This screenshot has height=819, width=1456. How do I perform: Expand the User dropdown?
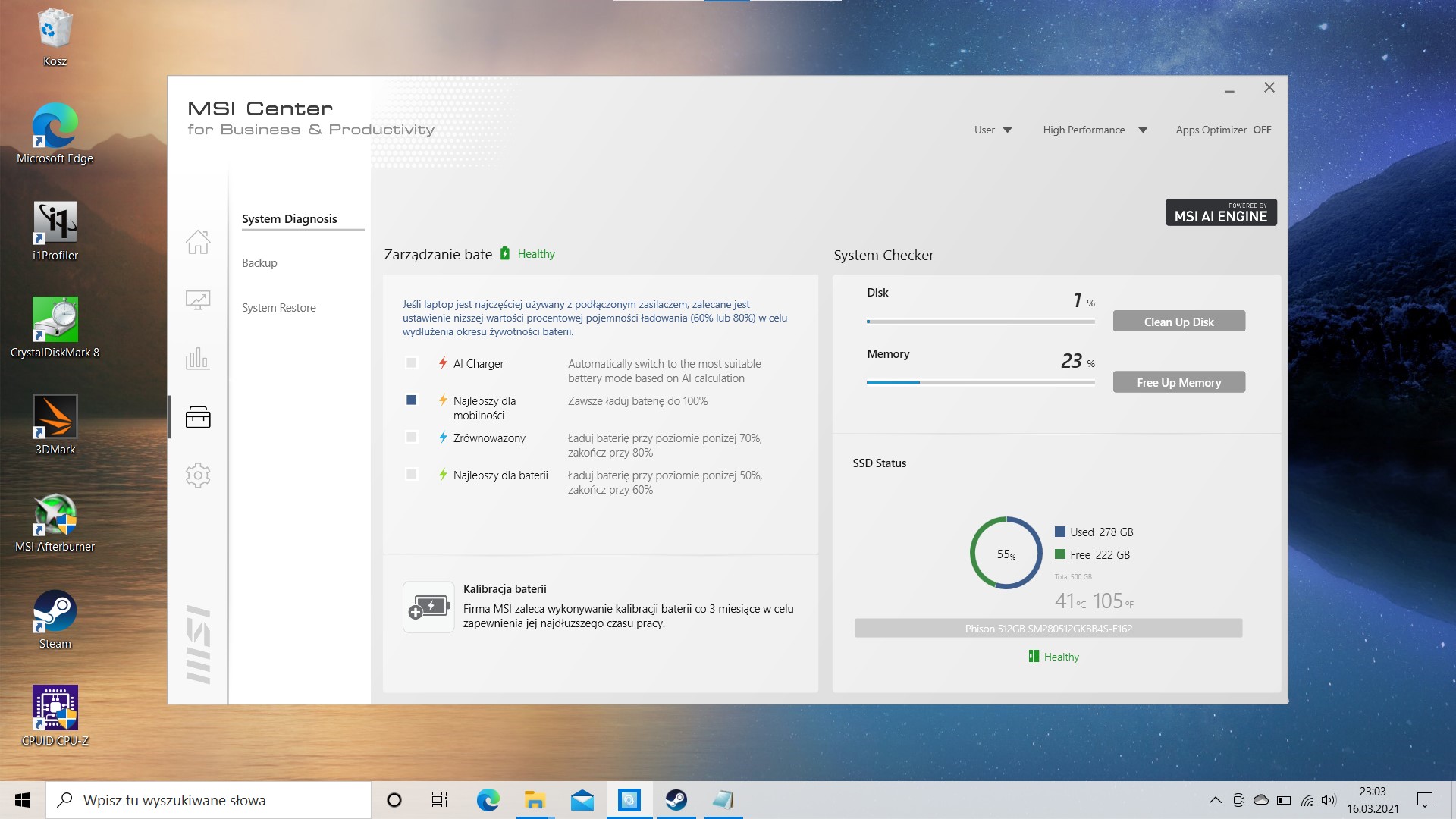click(993, 130)
